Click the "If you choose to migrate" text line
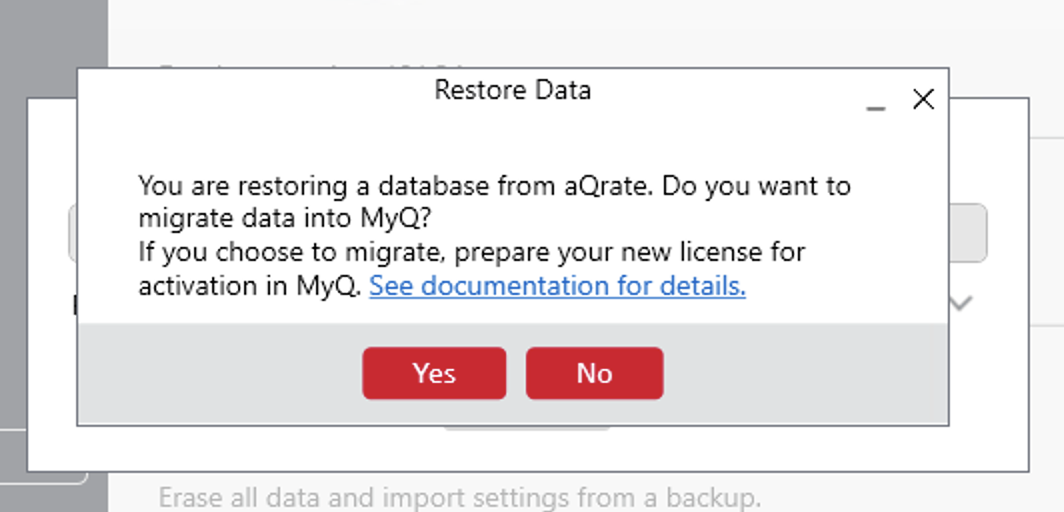 pos(471,251)
